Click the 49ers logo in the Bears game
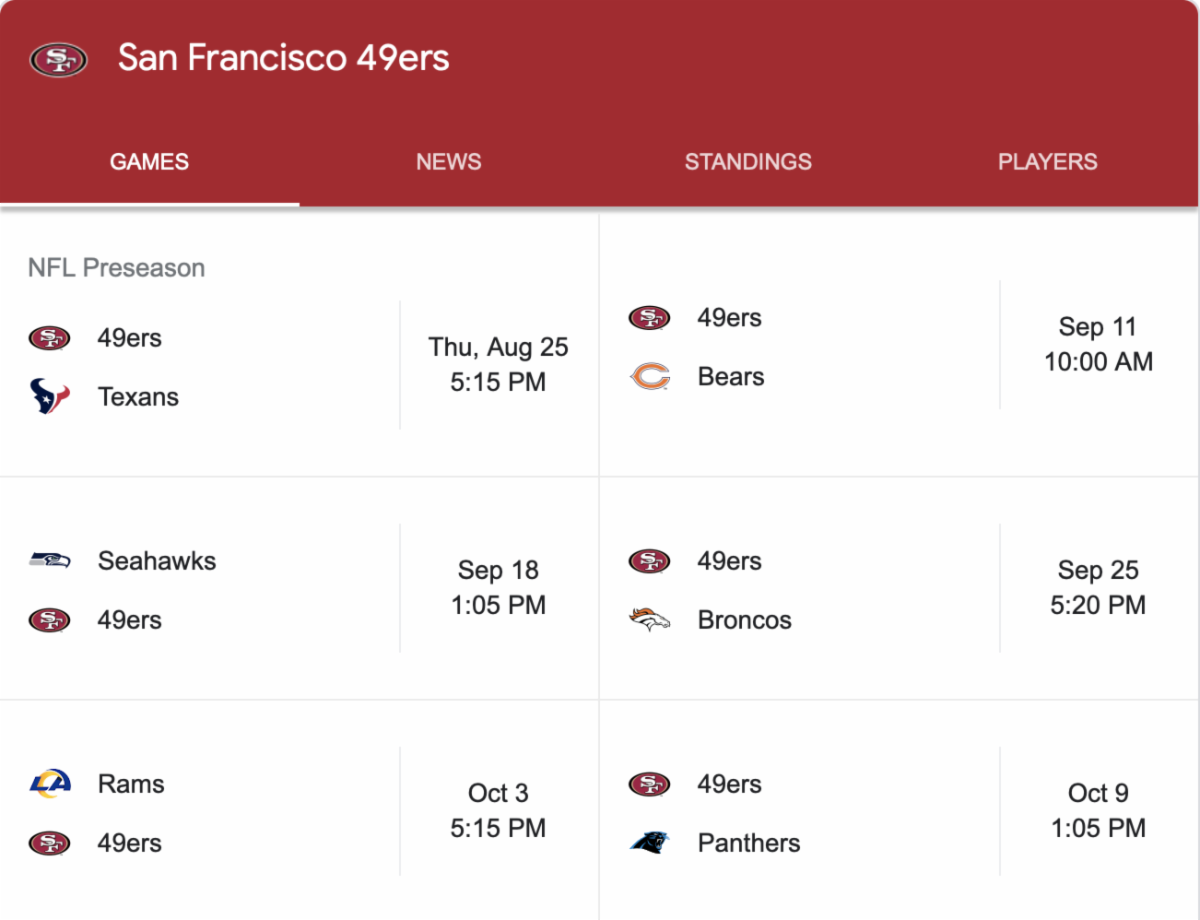Screen dimensions: 1200x920 [x=650, y=318]
